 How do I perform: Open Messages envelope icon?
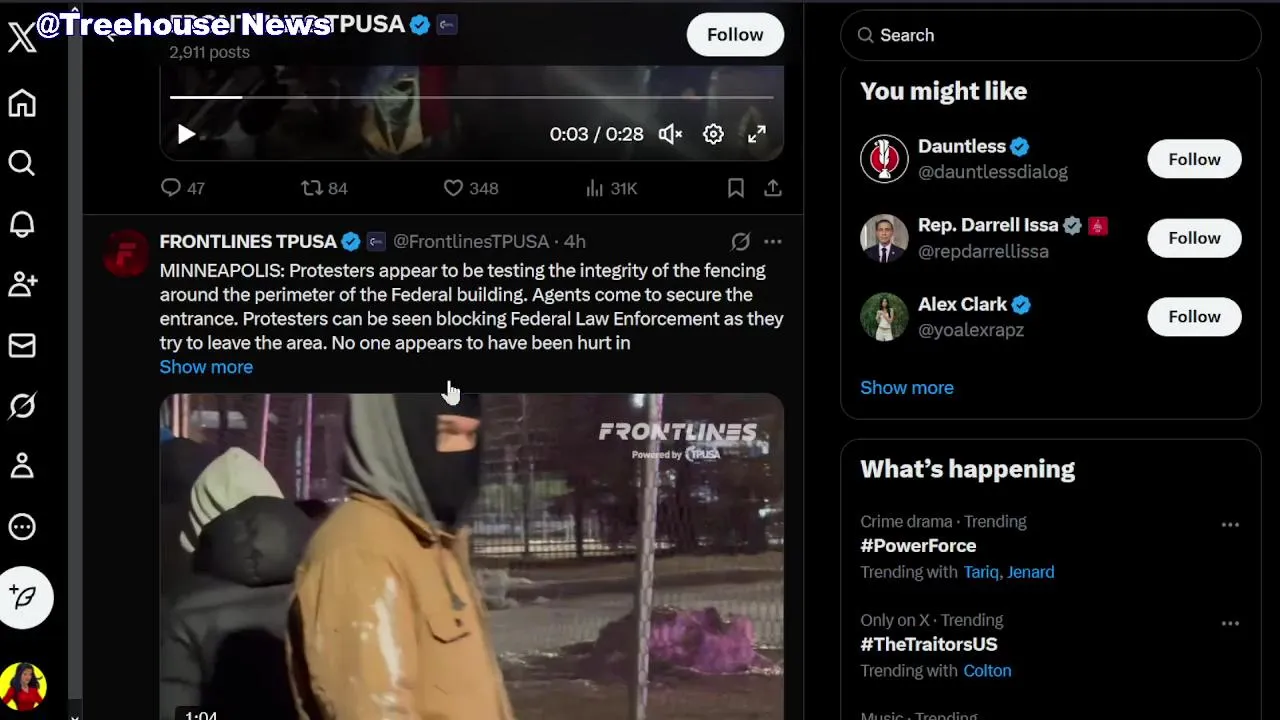coord(22,345)
